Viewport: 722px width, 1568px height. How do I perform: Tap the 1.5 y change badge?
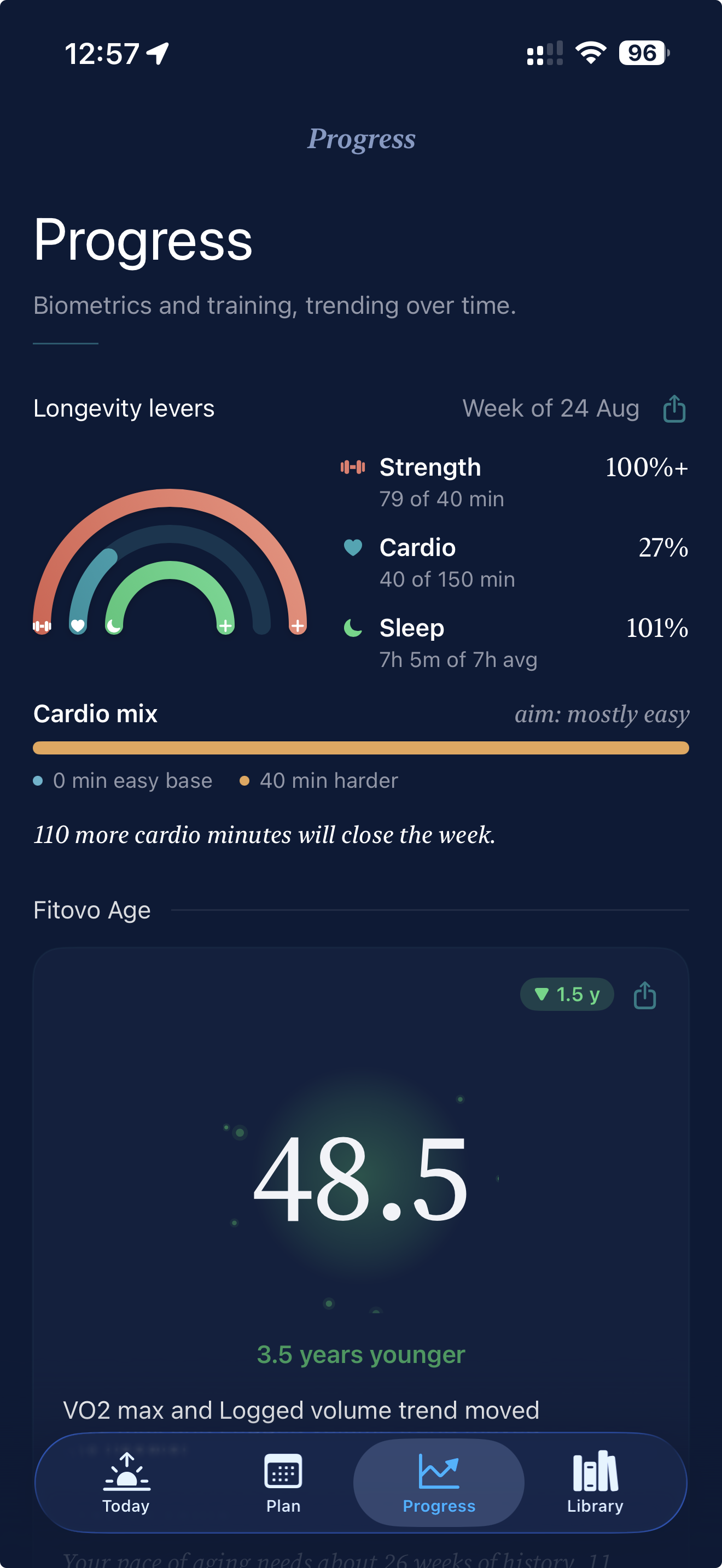(x=567, y=994)
